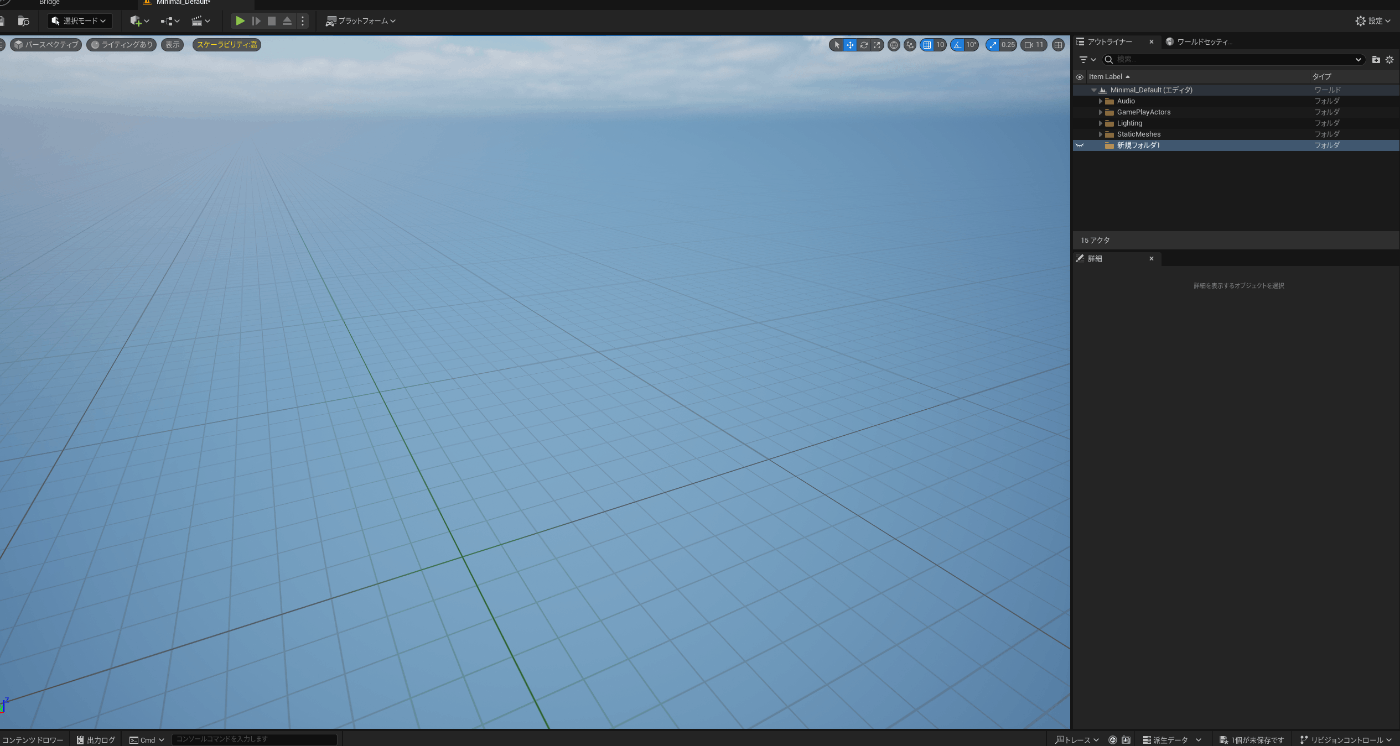Open the Outliner filter menu icon
This screenshot has height=746, width=1400.
[x=1087, y=60]
